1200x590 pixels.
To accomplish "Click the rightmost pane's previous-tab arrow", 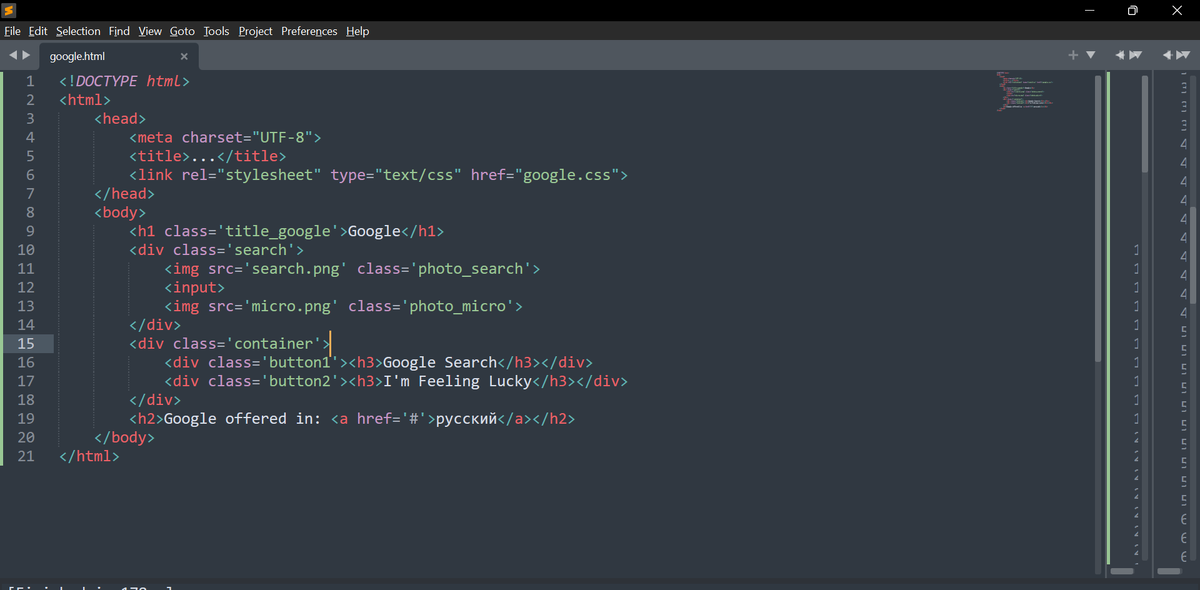I will (1169, 55).
